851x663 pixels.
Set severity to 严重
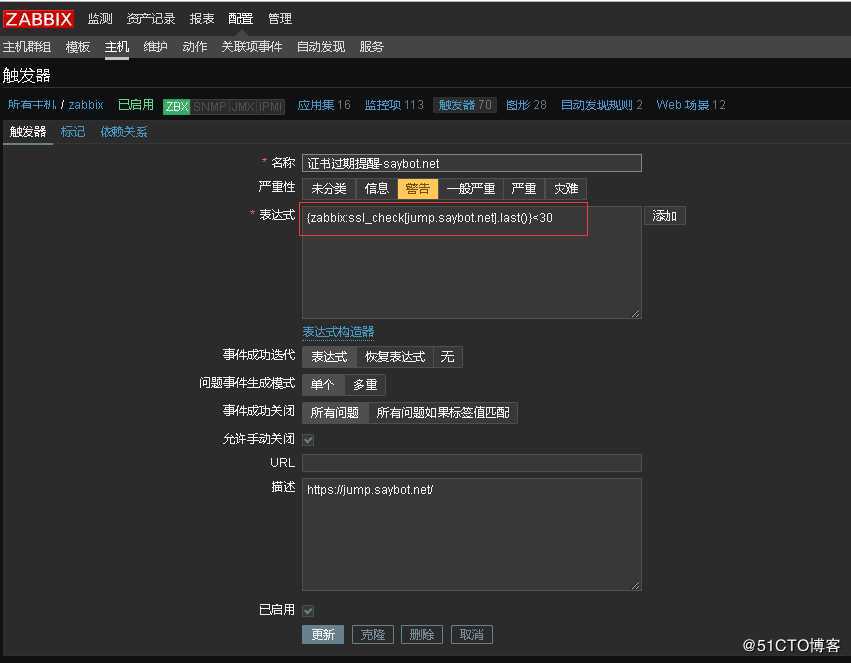(524, 189)
